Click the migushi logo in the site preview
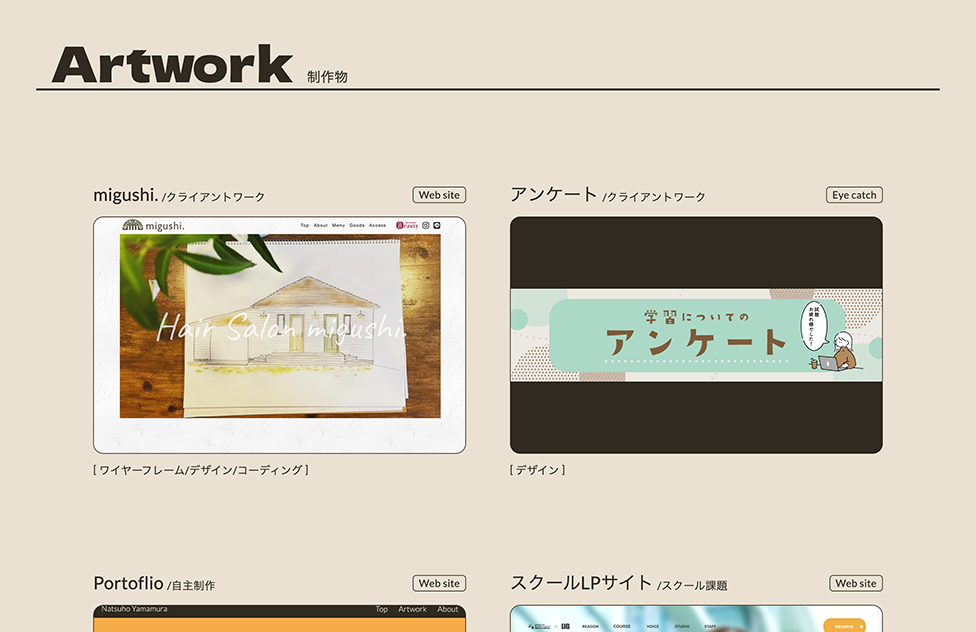This screenshot has width=976, height=632. pos(153,225)
